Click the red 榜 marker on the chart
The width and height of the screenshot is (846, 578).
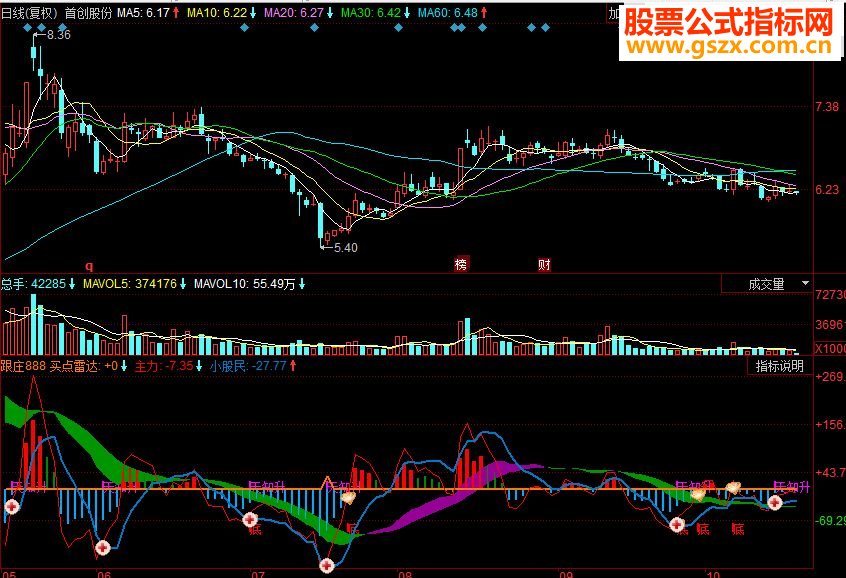tap(461, 264)
